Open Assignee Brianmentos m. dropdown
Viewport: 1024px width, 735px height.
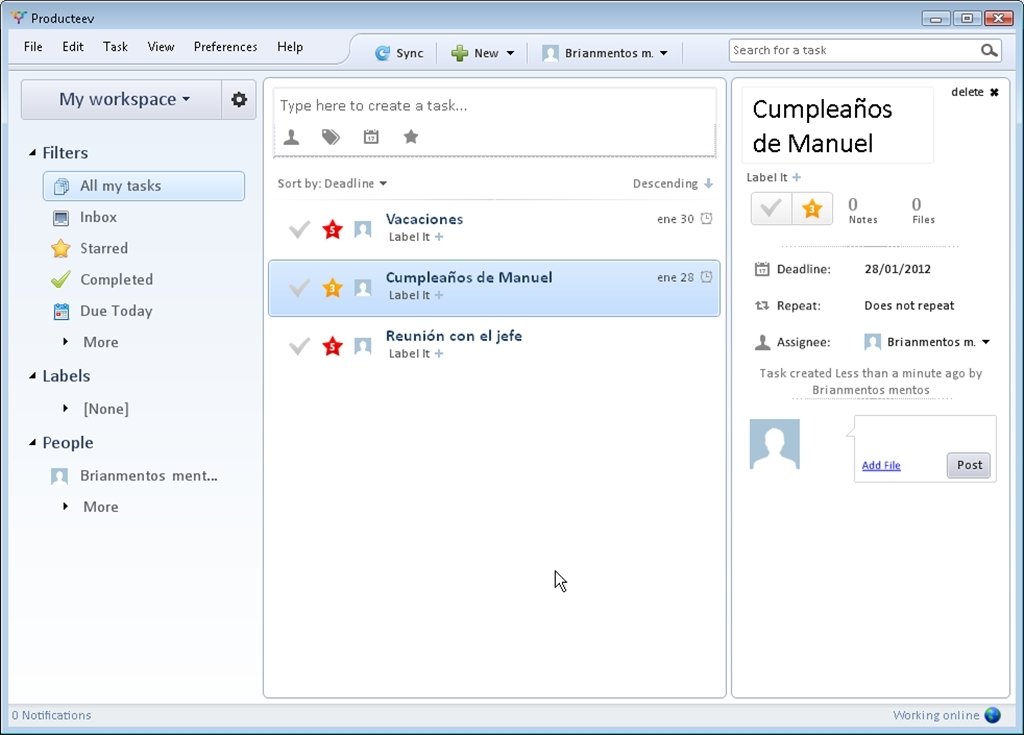(x=927, y=342)
